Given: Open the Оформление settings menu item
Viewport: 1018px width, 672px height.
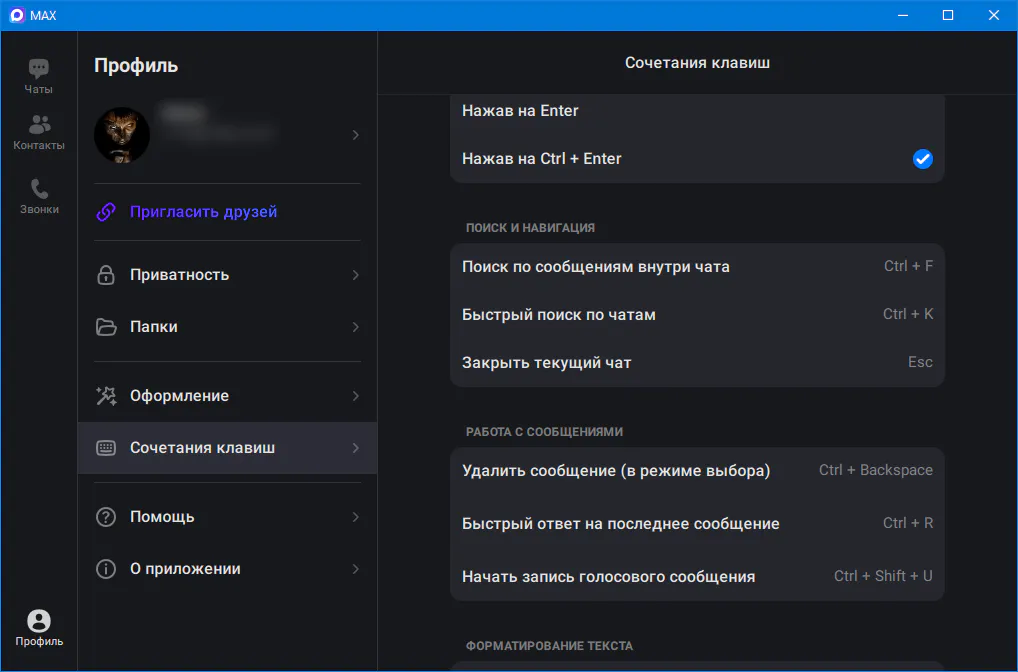Looking at the screenshot, I should 179,396.
